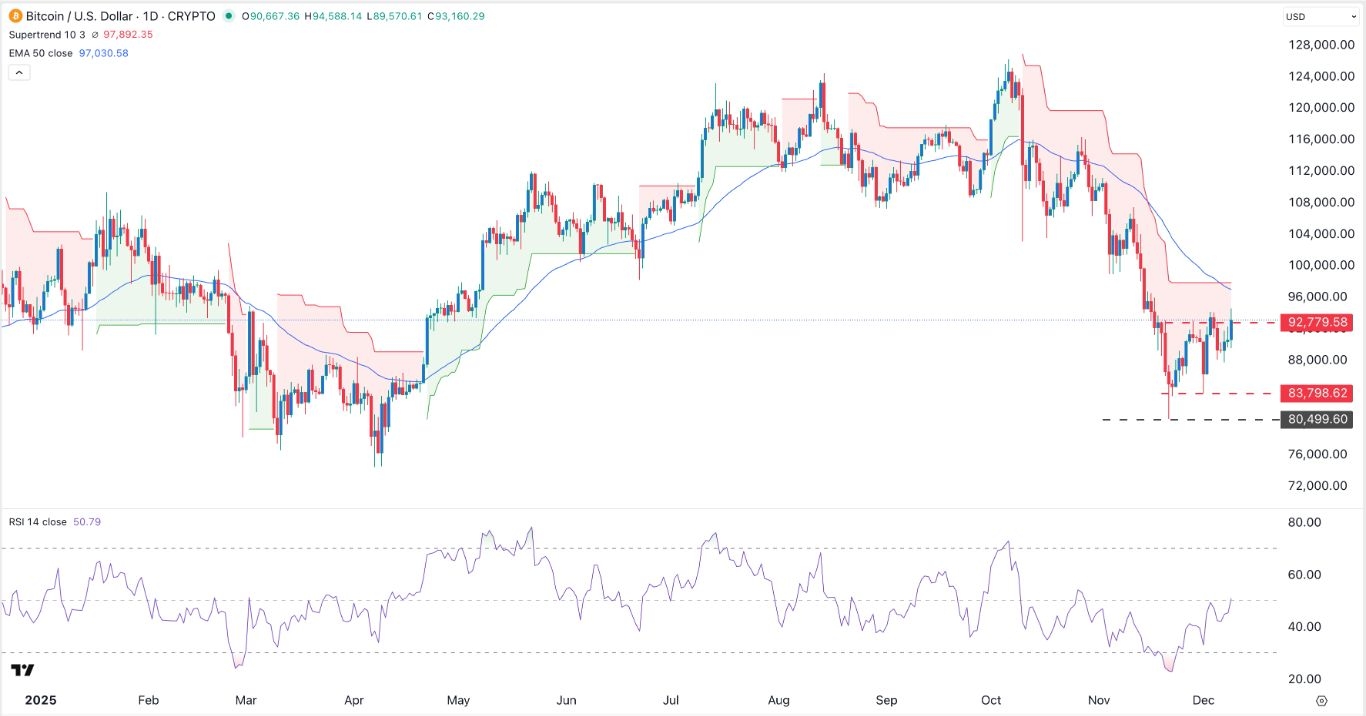
Task: Click the 80,499.60 dashed level label
Action: pyautogui.click(x=1317, y=419)
